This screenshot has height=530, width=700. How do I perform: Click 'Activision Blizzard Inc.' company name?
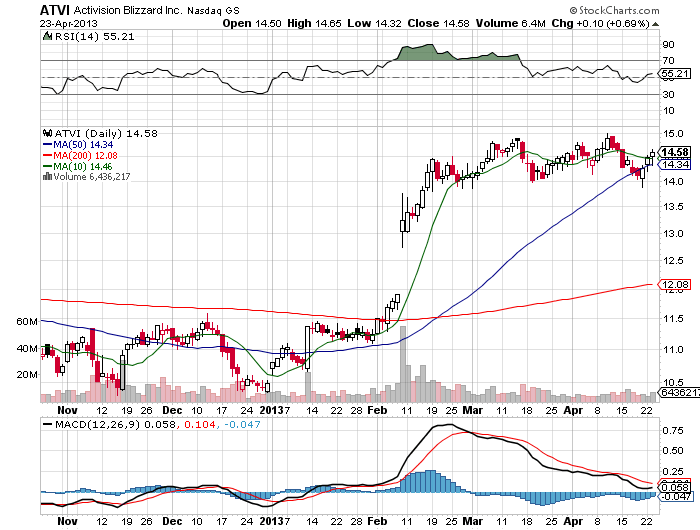[x=128, y=10]
